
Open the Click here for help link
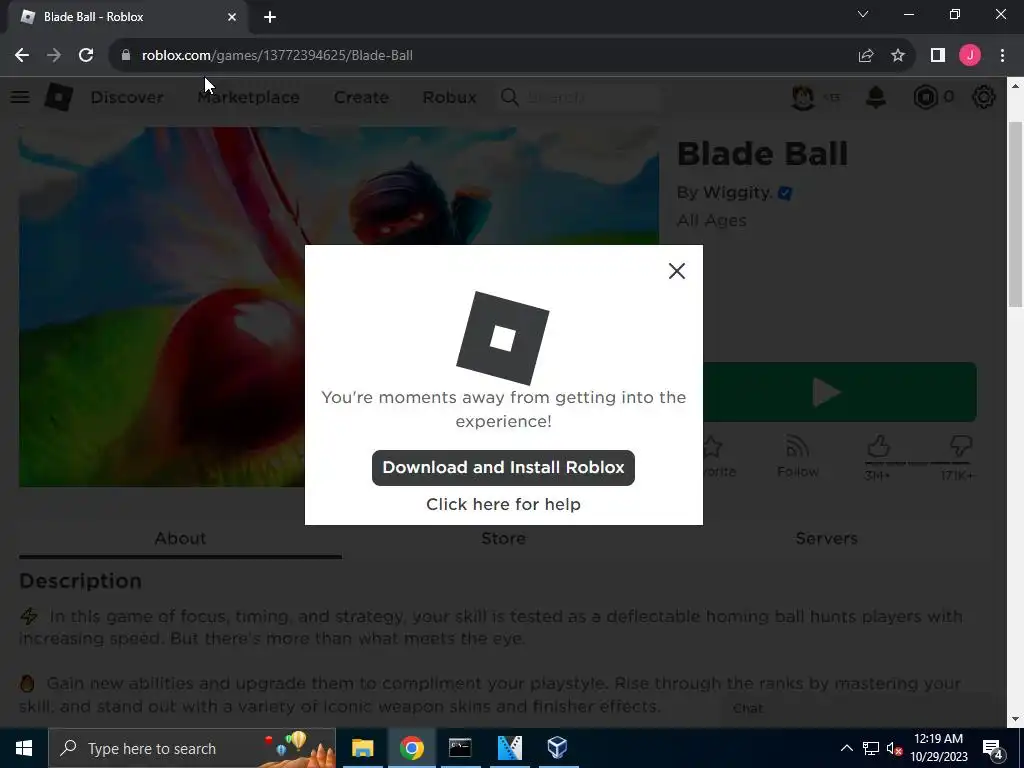[503, 504]
